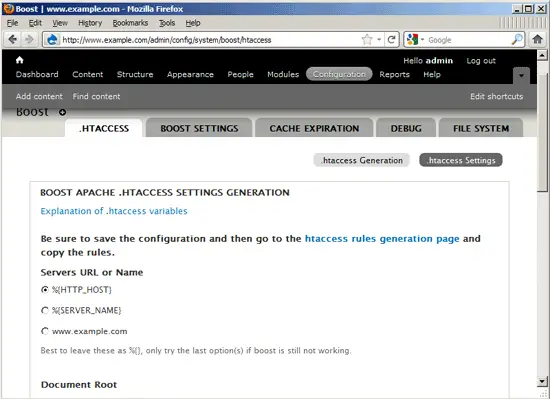Click the .htaccess Generation sub-tab button

coord(361,160)
